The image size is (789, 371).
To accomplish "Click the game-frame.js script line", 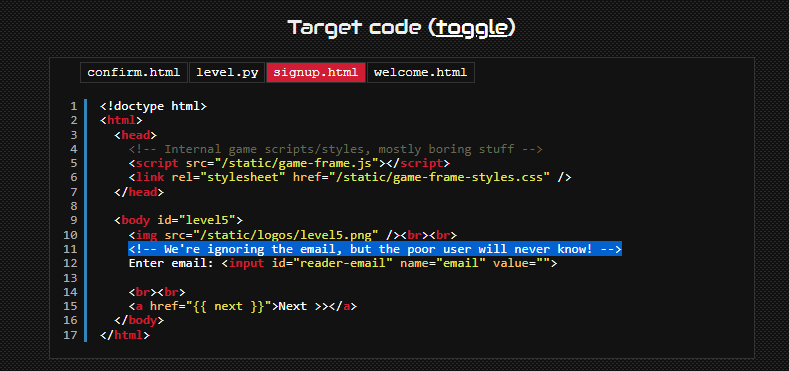I will click(x=289, y=164).
